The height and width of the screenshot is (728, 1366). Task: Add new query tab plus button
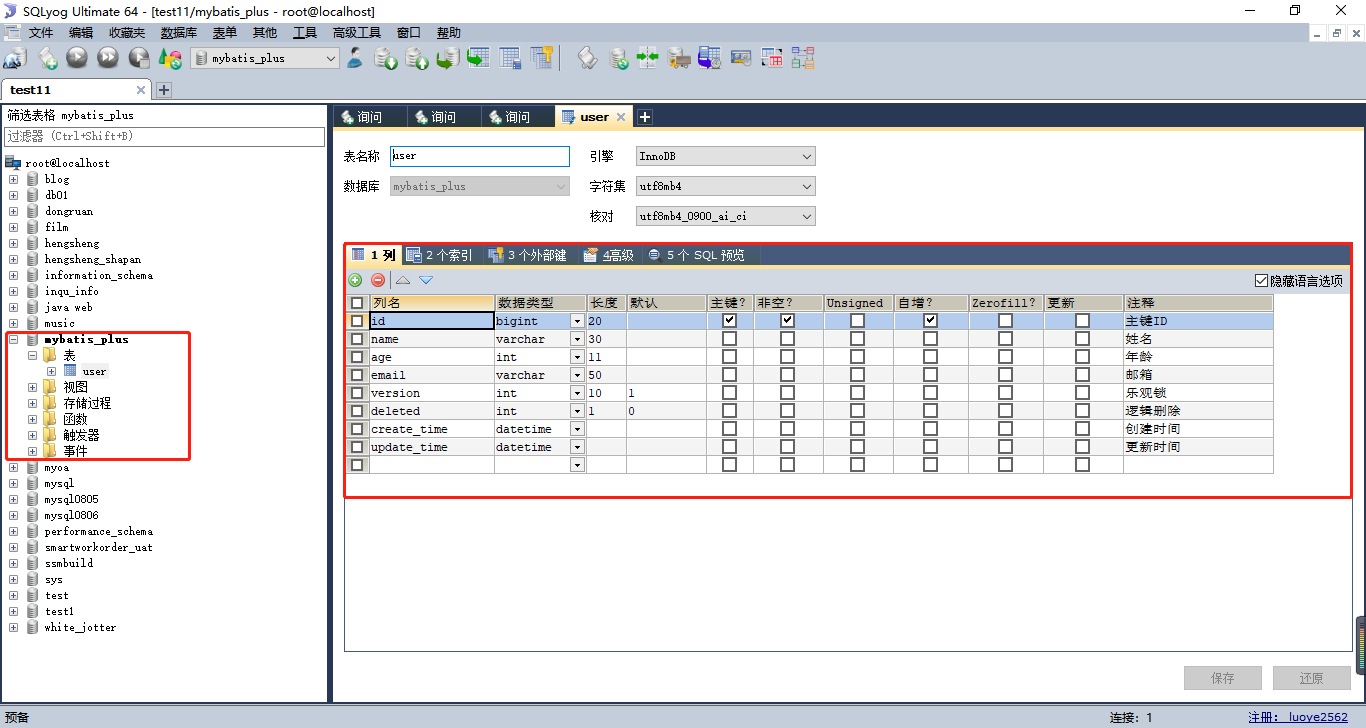pos(645,117)
